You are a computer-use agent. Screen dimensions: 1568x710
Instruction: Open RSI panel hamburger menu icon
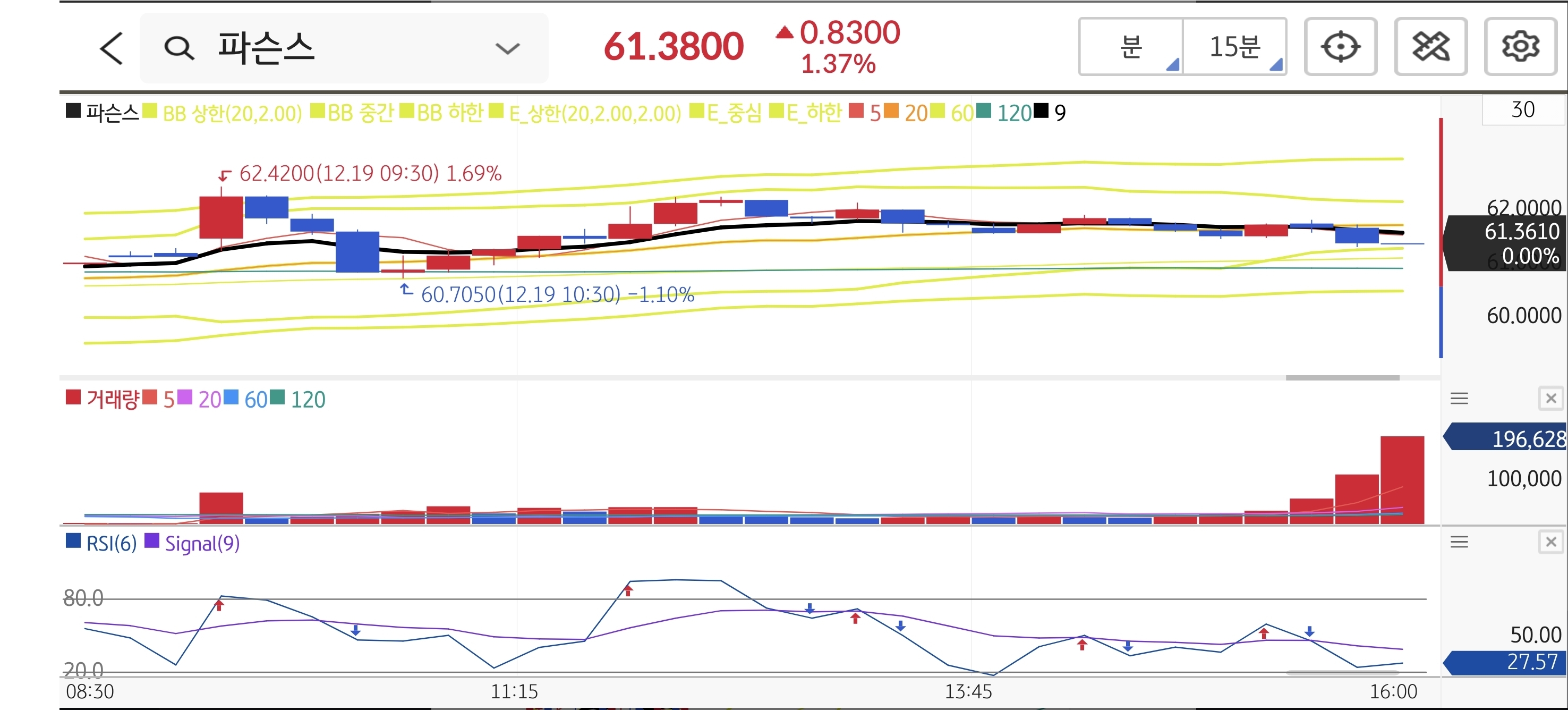(1459, 542)
